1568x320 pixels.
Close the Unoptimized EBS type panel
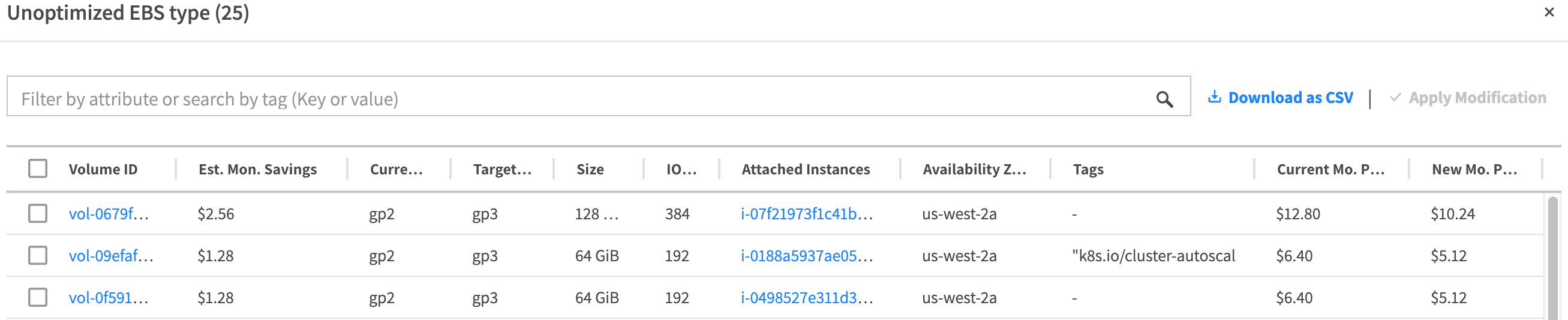coord(1549,12)
